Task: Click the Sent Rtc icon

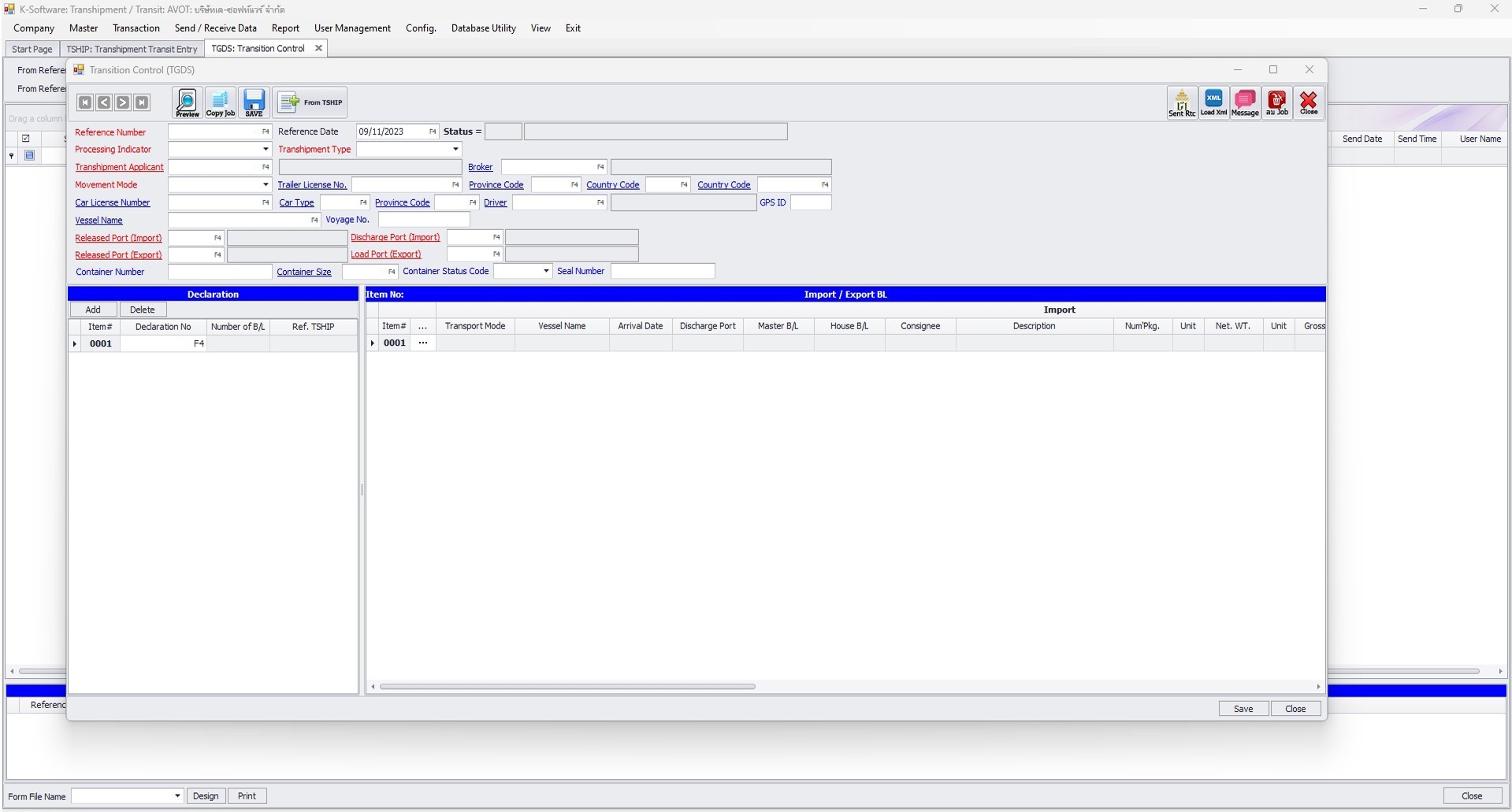Action: click(1181, 102)
